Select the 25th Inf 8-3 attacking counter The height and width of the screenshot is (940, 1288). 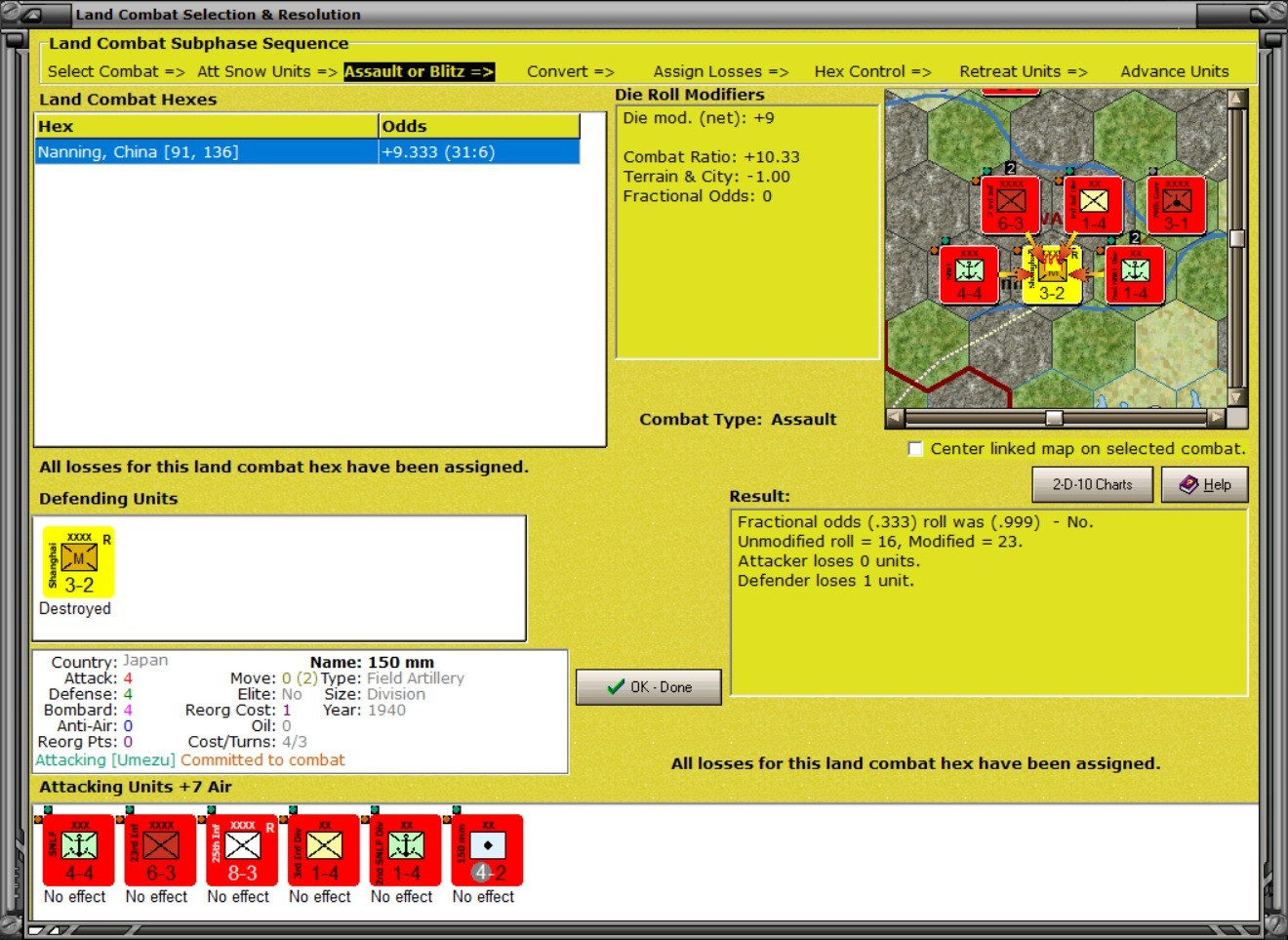tap(242, 849)
